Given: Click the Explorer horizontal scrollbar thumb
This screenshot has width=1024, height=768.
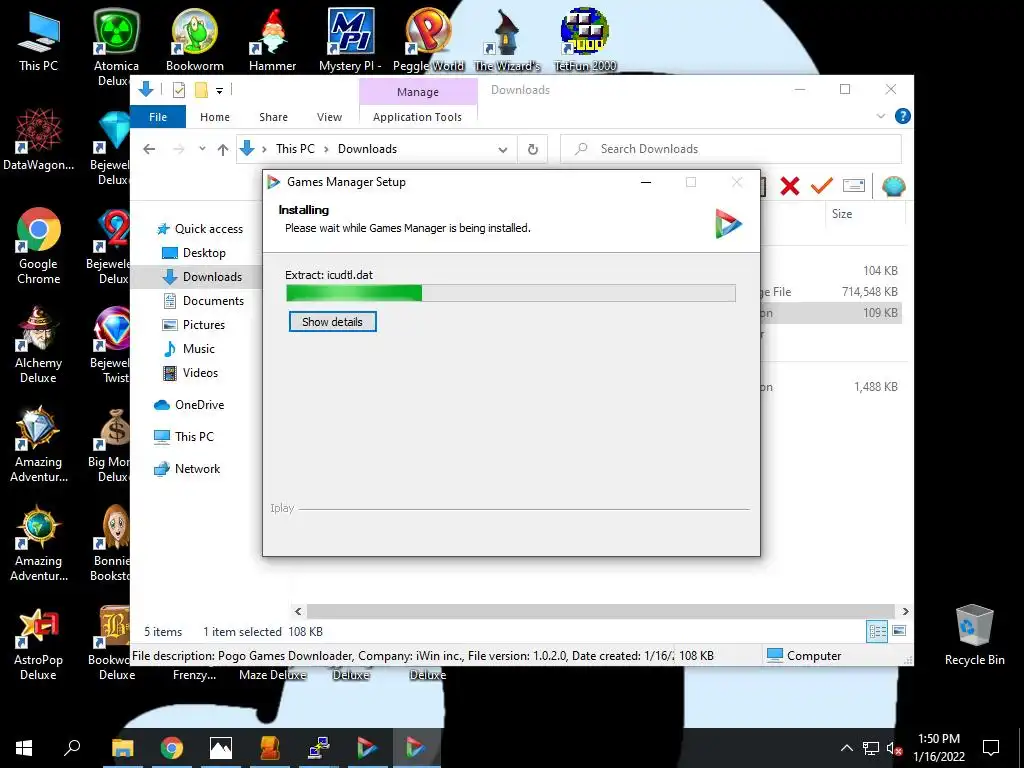Looking at the screenshot, I should coord(601,611).
